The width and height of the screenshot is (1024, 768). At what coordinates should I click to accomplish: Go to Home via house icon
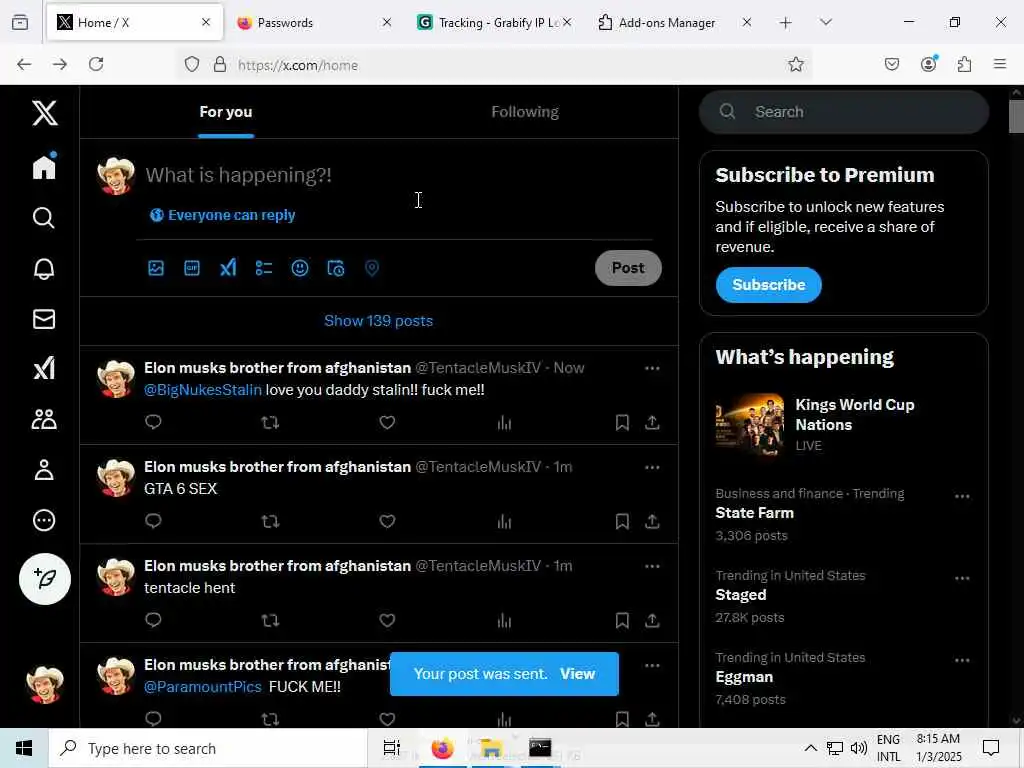(44, 166)
